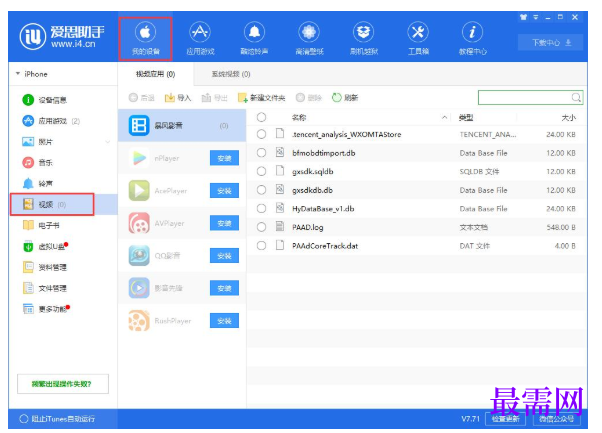
Task: Click the 刷新 refresh toolbar button
Action: click(x=345, y=98)
